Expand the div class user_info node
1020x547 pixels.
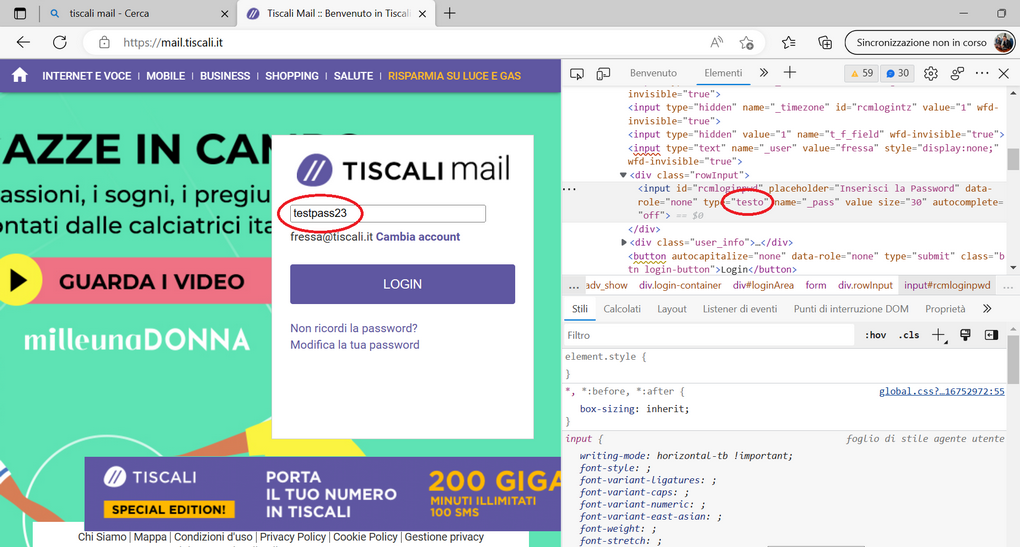(623, 242)
